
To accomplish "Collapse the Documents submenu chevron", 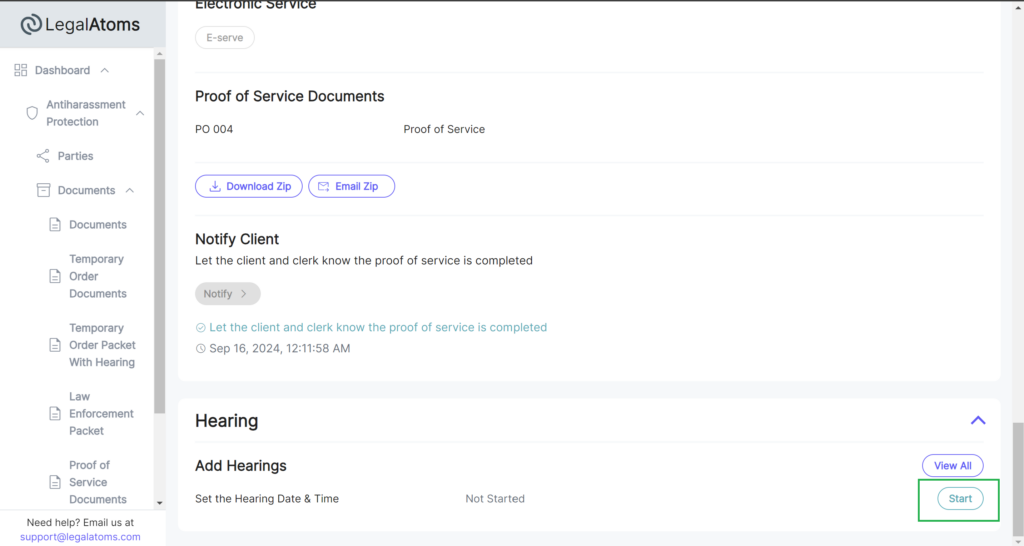I will click(x=129, y=190).
